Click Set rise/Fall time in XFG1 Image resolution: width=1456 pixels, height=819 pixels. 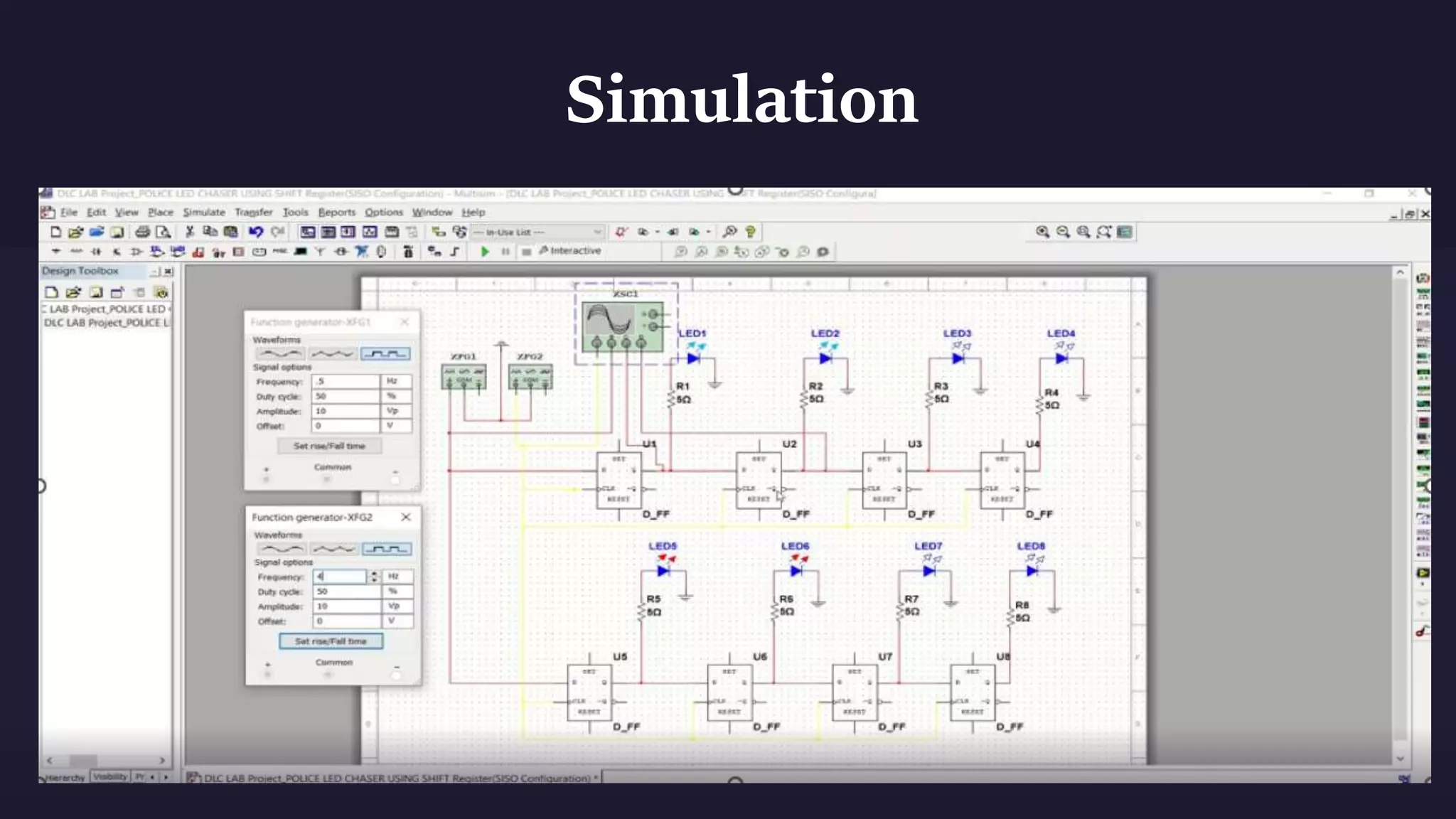coord(329,446)
